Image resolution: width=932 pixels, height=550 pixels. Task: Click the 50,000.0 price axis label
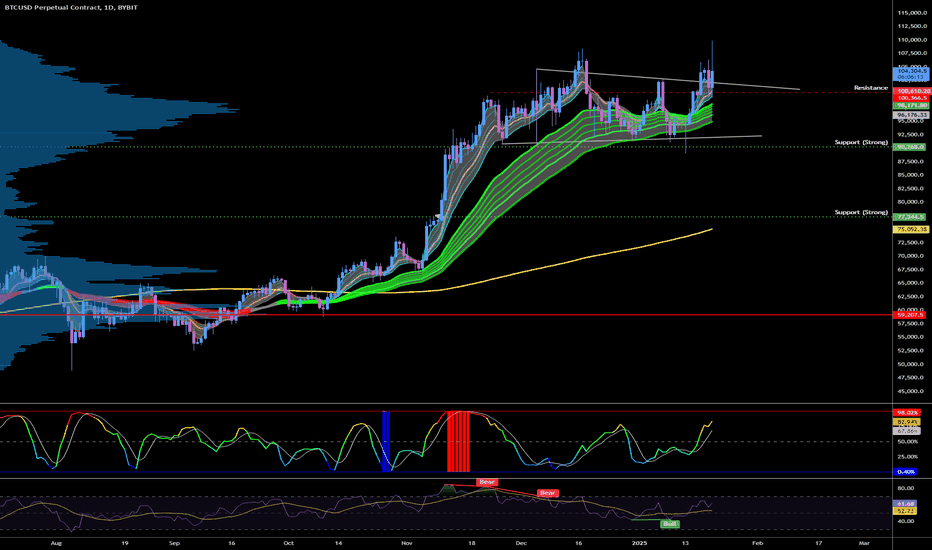pos(912,364)
